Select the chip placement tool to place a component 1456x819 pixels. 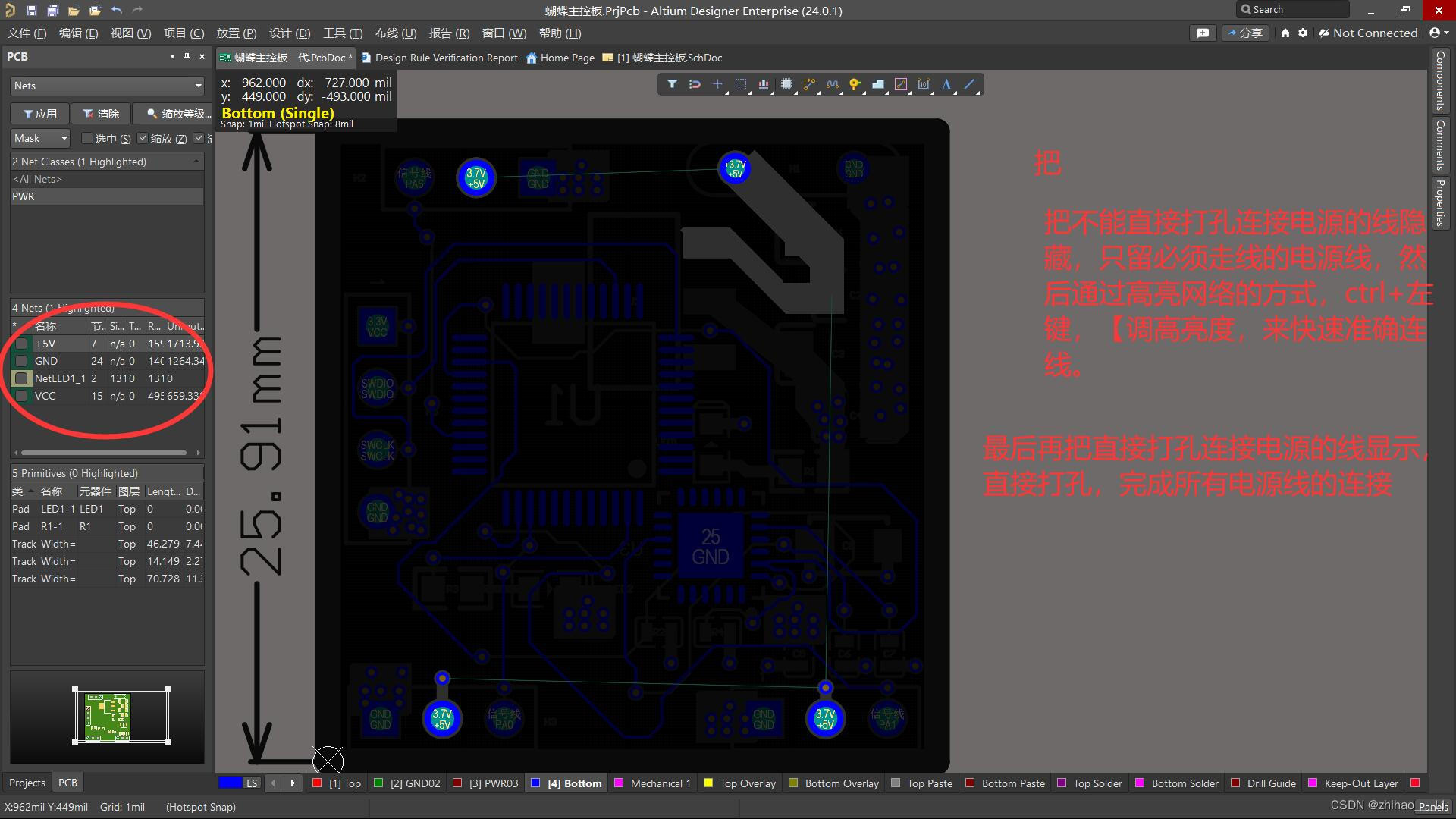[786, 84]
